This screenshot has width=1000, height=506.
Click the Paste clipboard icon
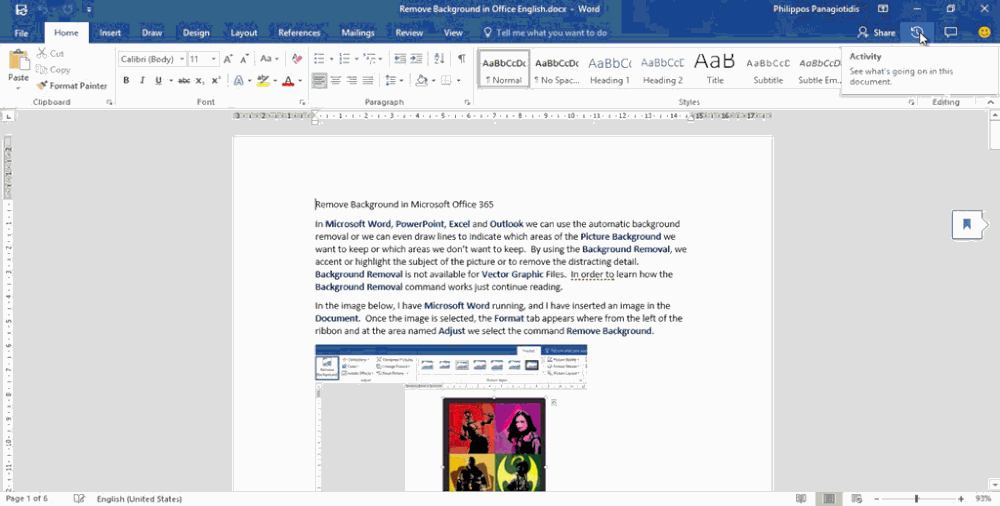point(18,61)
